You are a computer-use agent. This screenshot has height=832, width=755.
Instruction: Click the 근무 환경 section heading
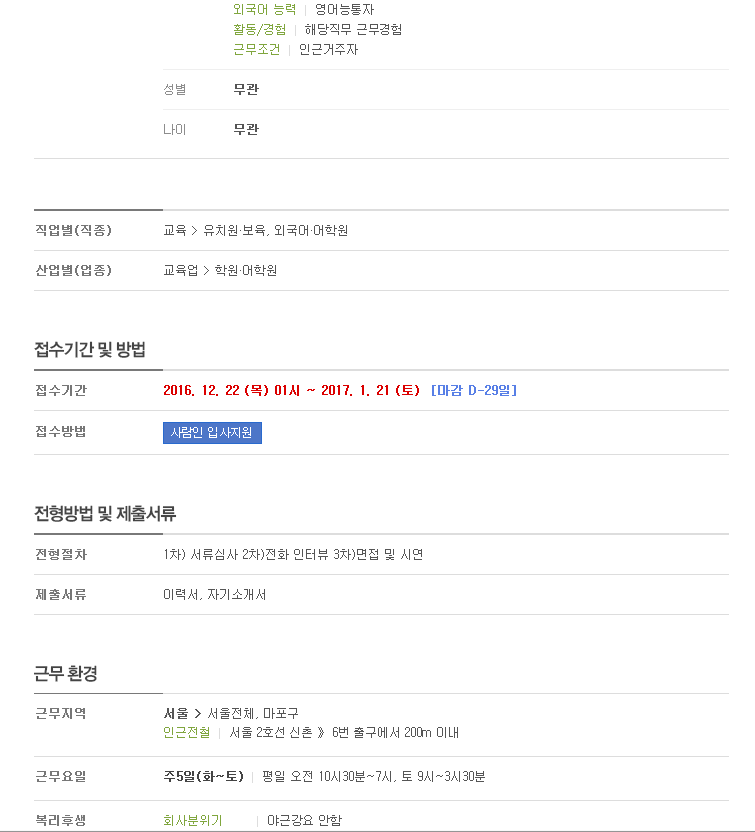pyautogui.click(x=66, y=674)
